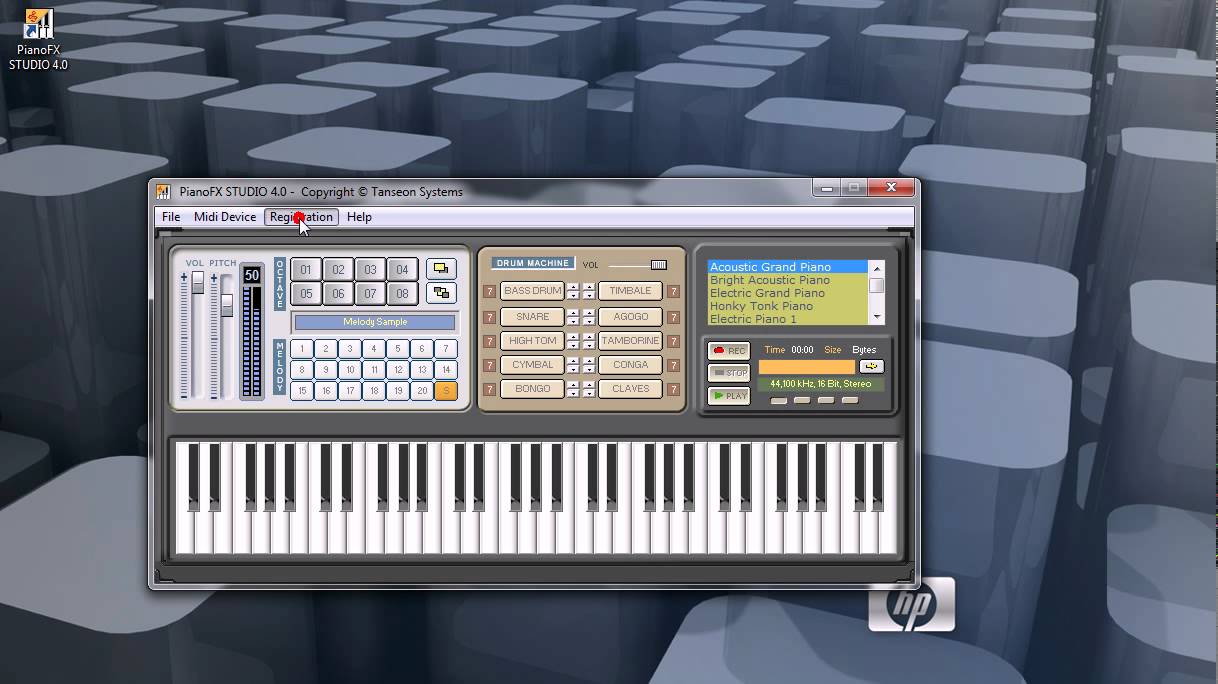1218x684 pixels.
Task: Click the Melody Sample display field
Action: [375, 322]
